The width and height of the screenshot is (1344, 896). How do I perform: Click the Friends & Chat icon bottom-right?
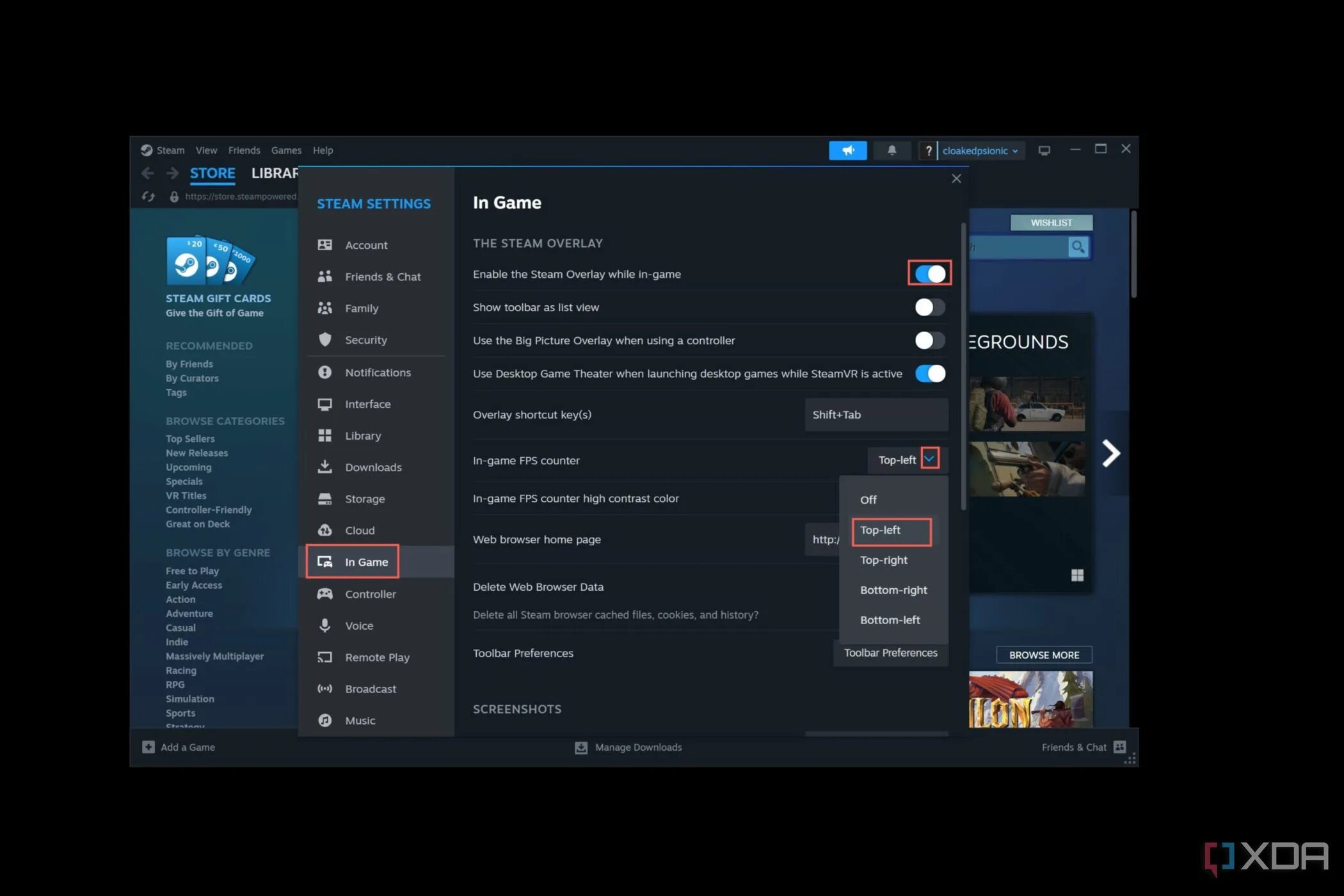tap(1119, 747)
